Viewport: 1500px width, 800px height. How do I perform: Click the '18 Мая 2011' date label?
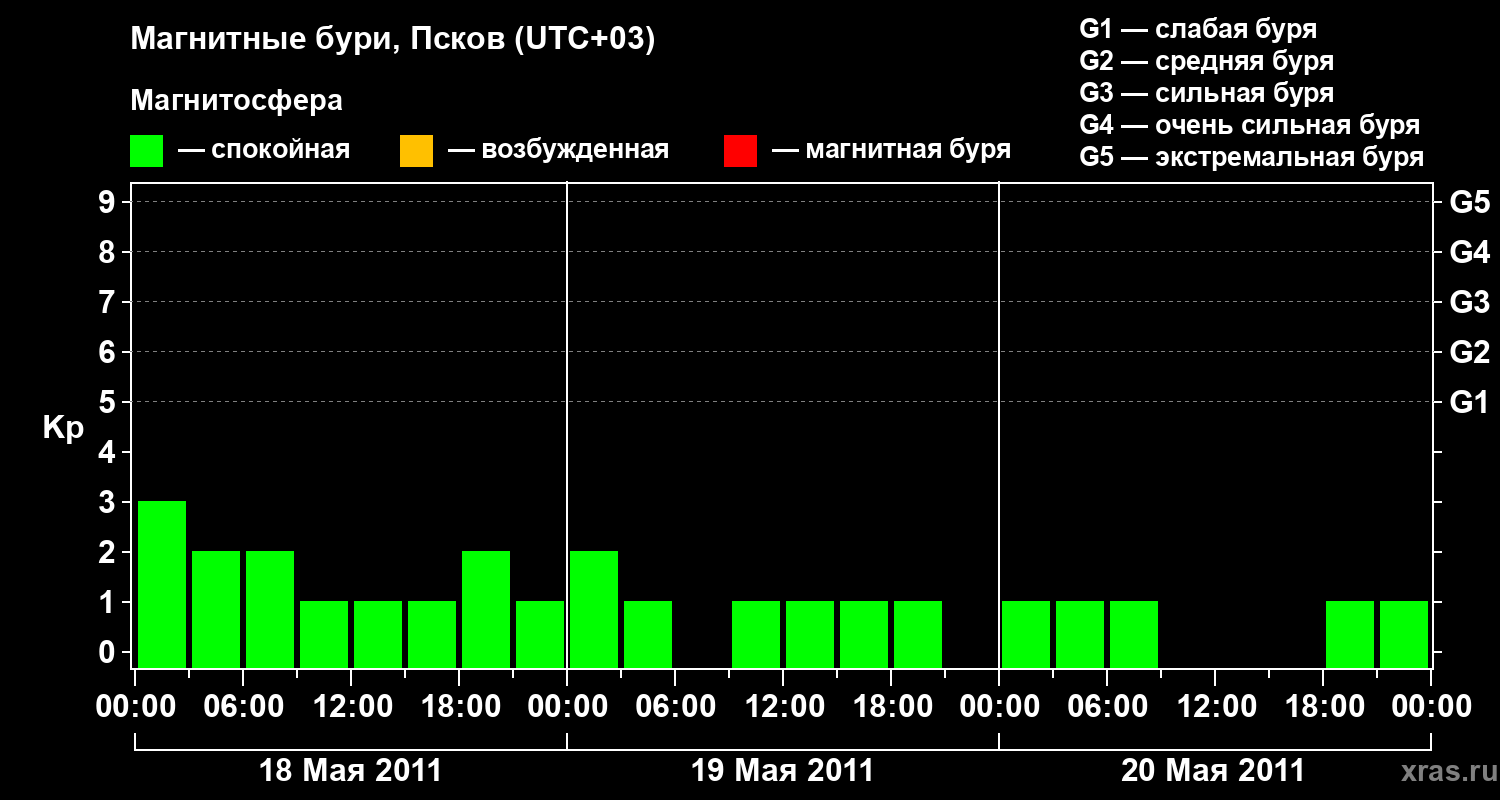[x=350, y=771]
